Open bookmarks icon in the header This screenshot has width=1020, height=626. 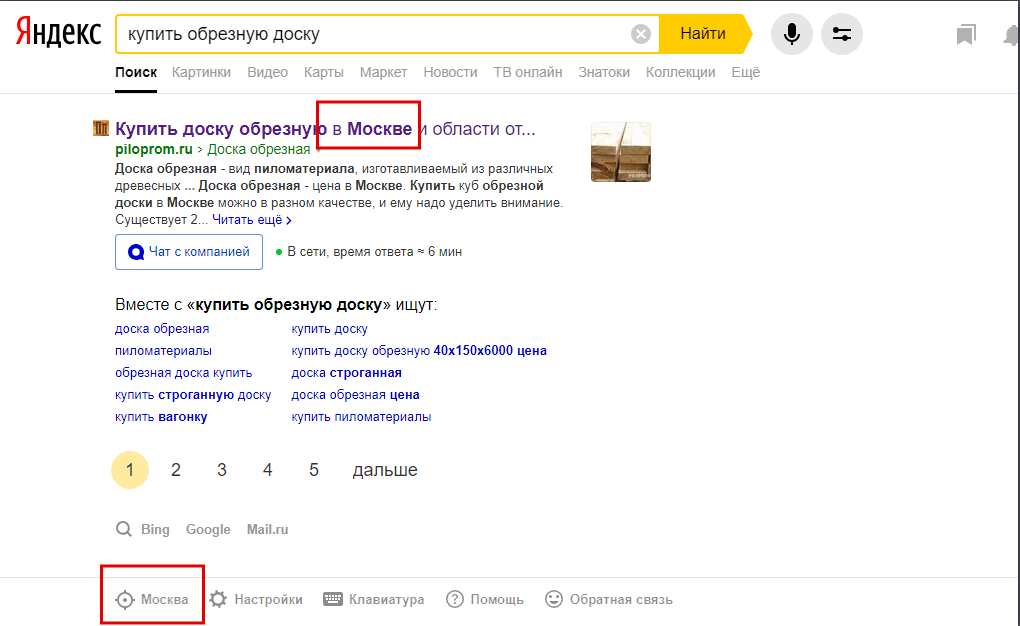(x=965, y=35)
